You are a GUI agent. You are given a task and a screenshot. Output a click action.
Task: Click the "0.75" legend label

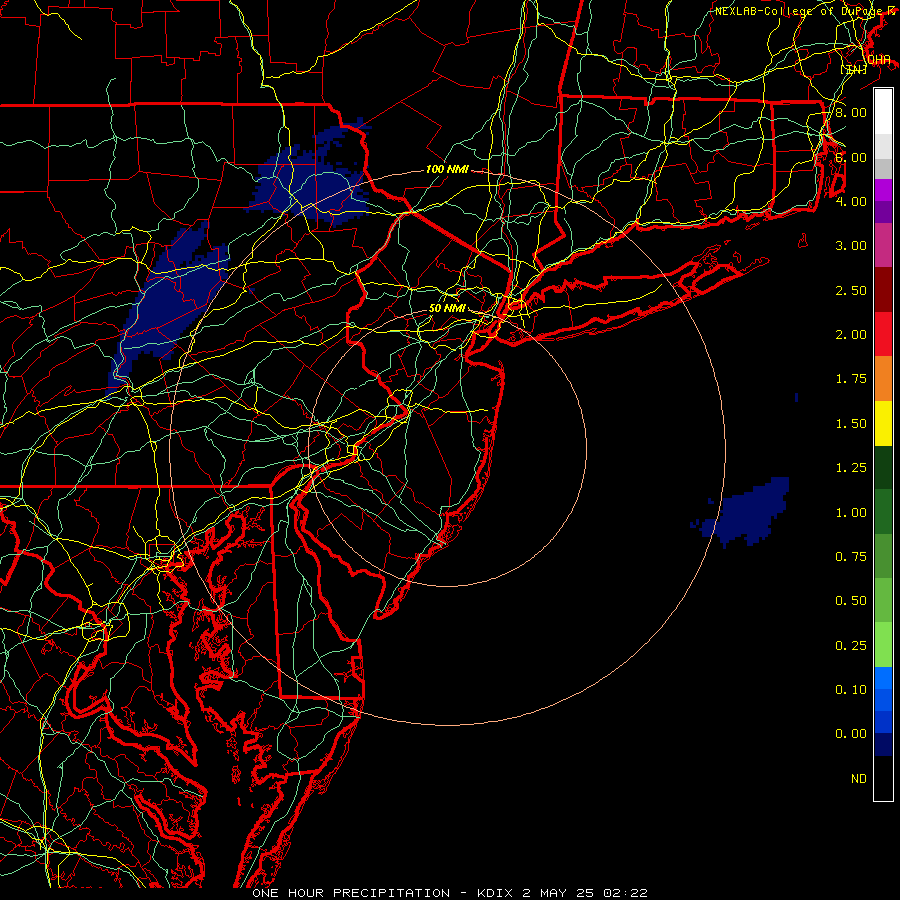coord(851,557)
